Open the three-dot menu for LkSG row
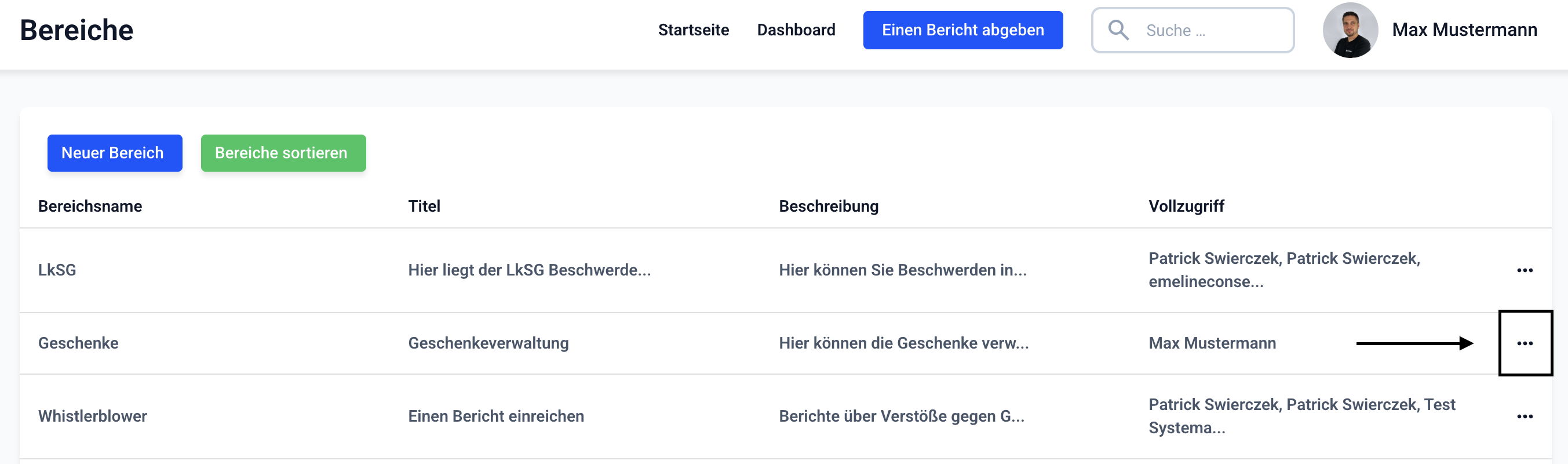This screenshot has width=1568, height=464. click(1524, 270)
